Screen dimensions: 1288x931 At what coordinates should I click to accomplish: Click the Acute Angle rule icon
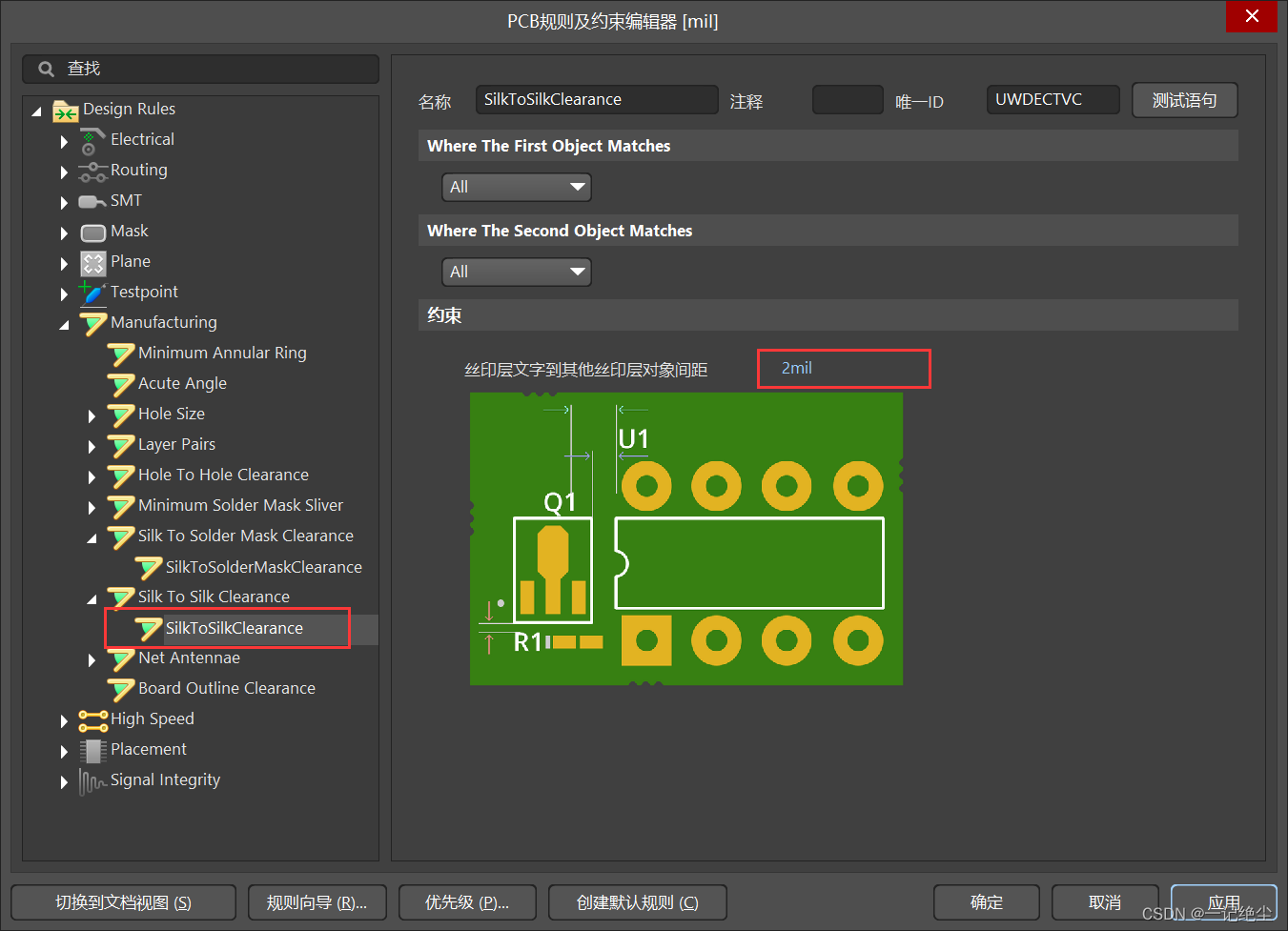(120, 385)
